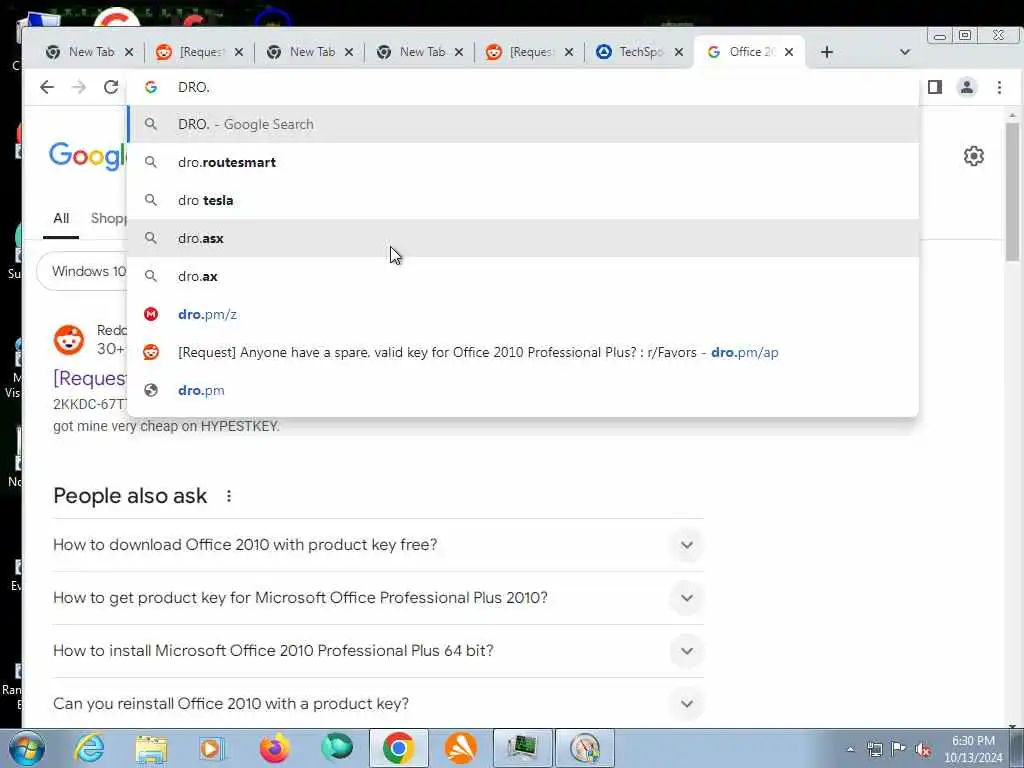
Task: Select the dro.asx suggestion
Action: [x=523, y=238]
